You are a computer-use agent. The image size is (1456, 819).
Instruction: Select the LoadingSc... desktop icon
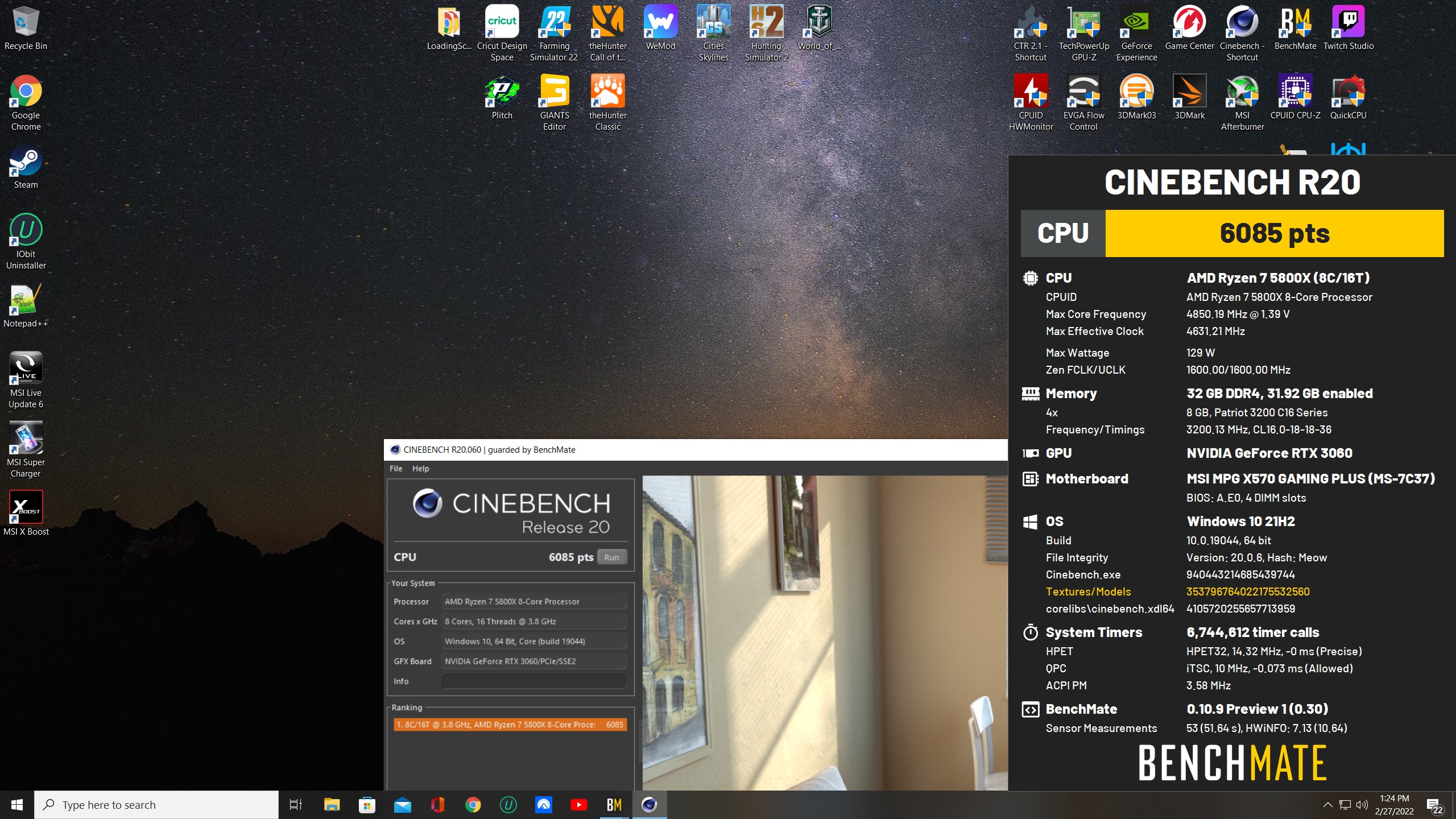449,28
